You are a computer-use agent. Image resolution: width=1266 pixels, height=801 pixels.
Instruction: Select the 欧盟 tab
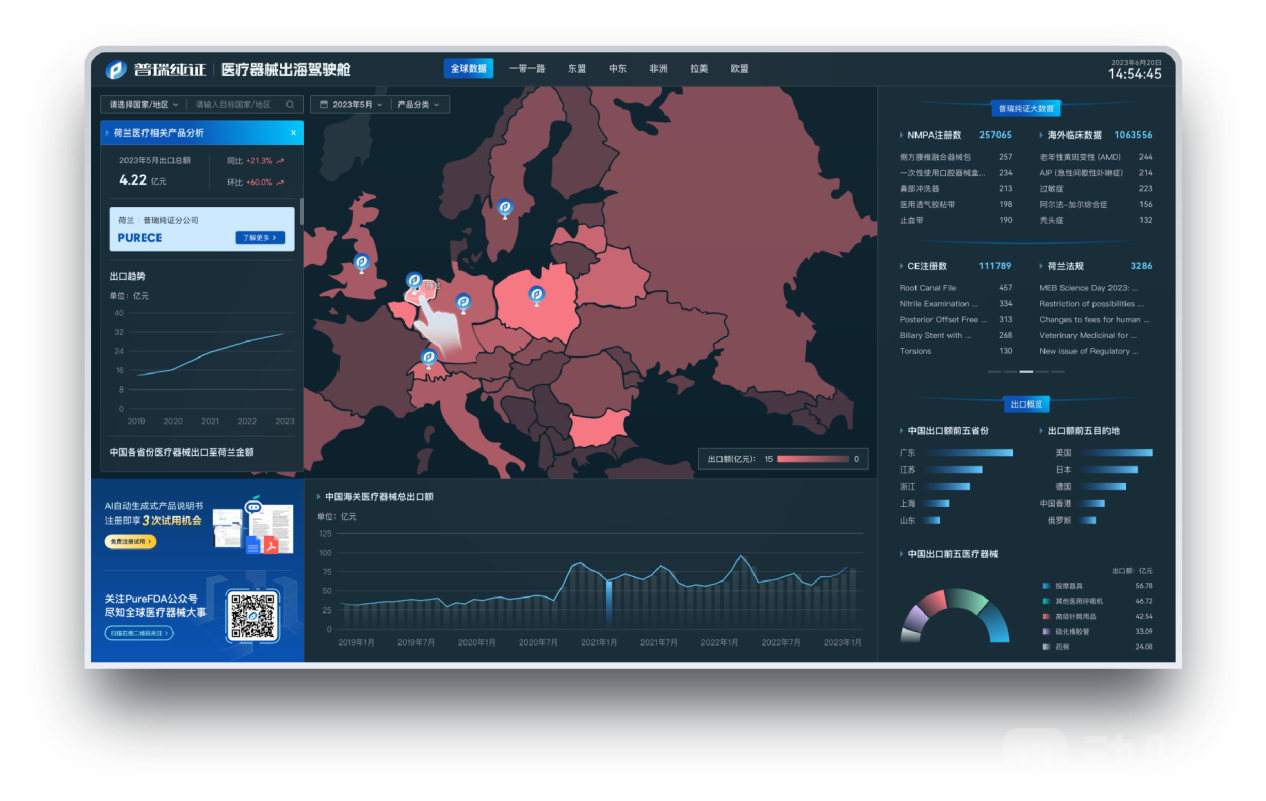(739, 69)
